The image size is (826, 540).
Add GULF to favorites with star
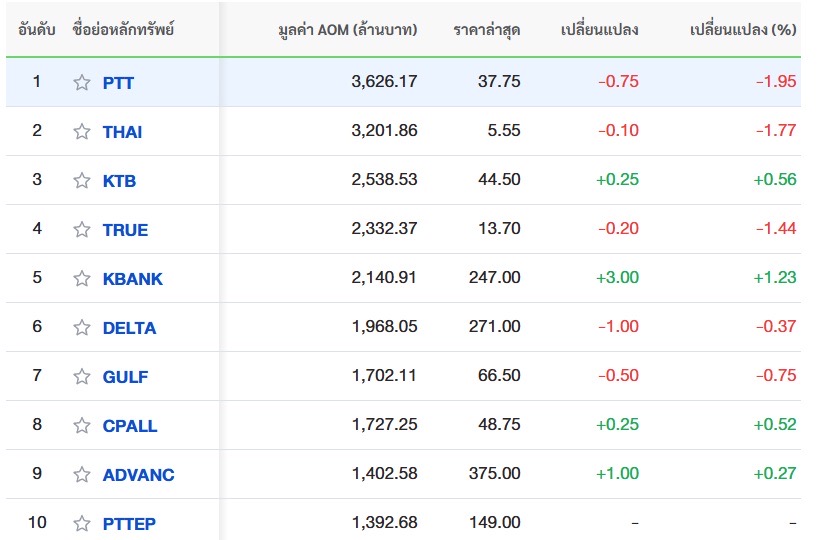[x=82, y=376]
